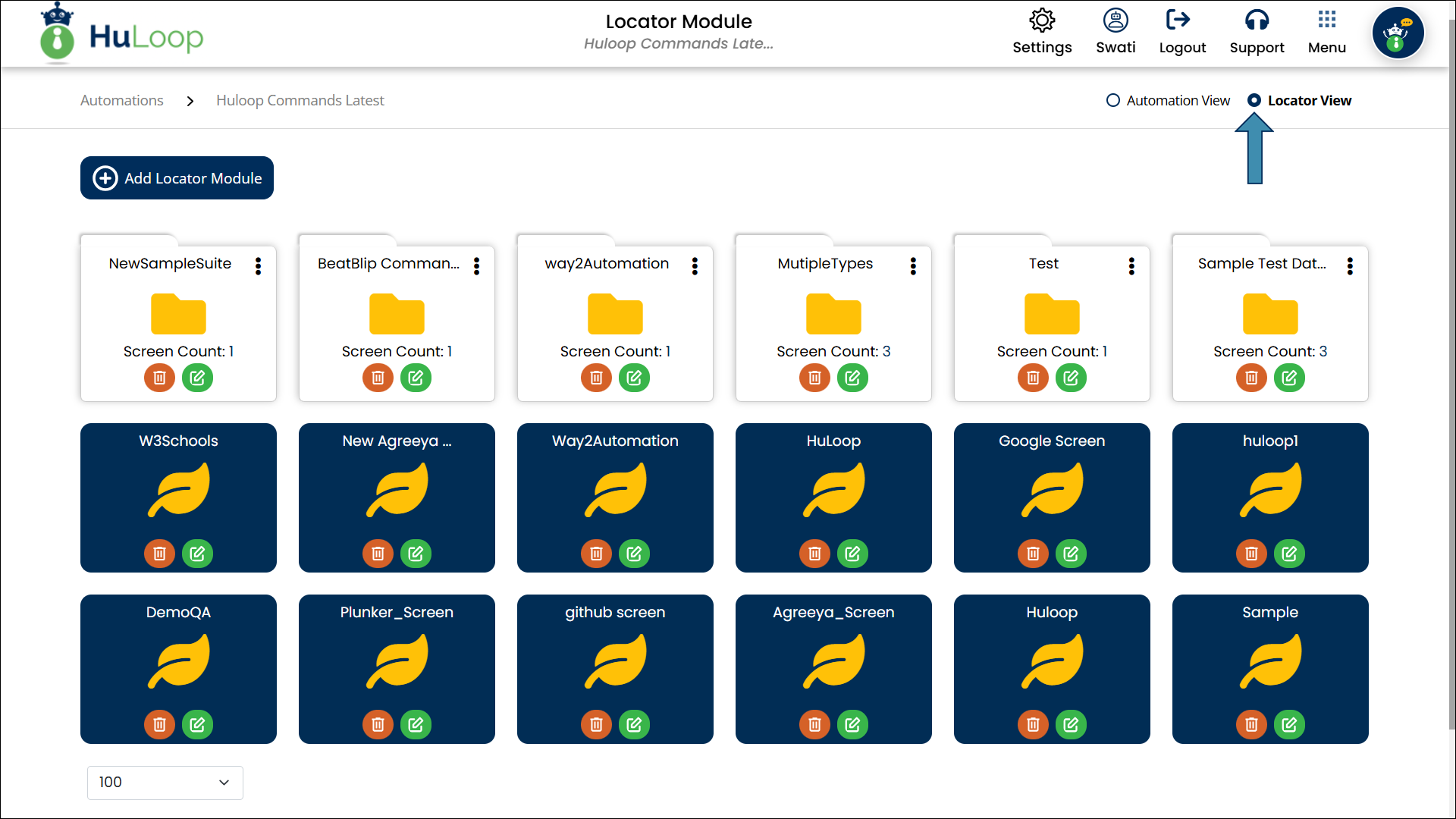Delete the Plunker_Screen card
Image resolution: width=1456 pixels, height=819 pixels.
click(x=378, y=725)
